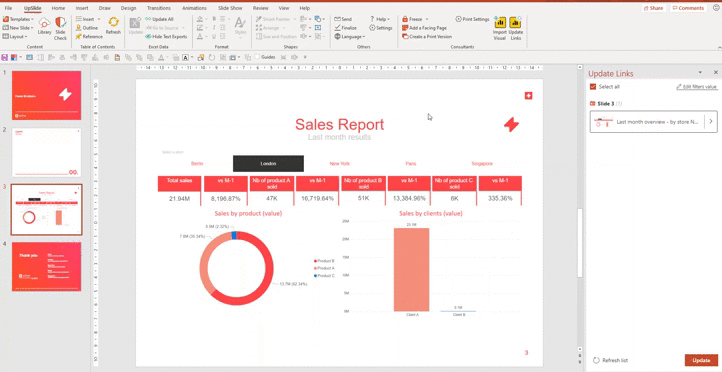Open the Layout dropdown
This screenshot has height=372, width=722.
click(15, 36)
